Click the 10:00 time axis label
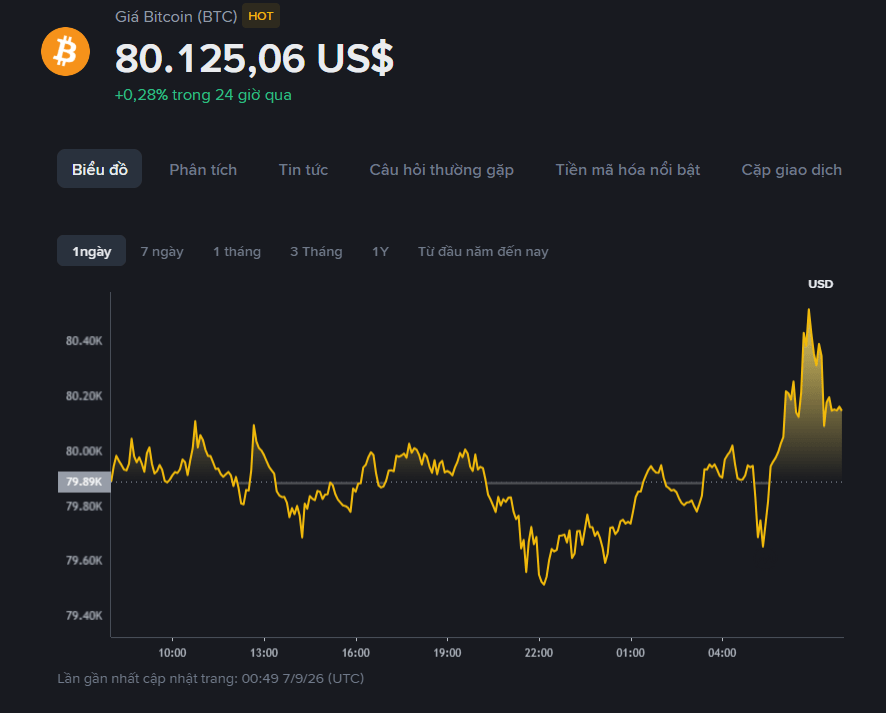 click(x=172, y=653)
